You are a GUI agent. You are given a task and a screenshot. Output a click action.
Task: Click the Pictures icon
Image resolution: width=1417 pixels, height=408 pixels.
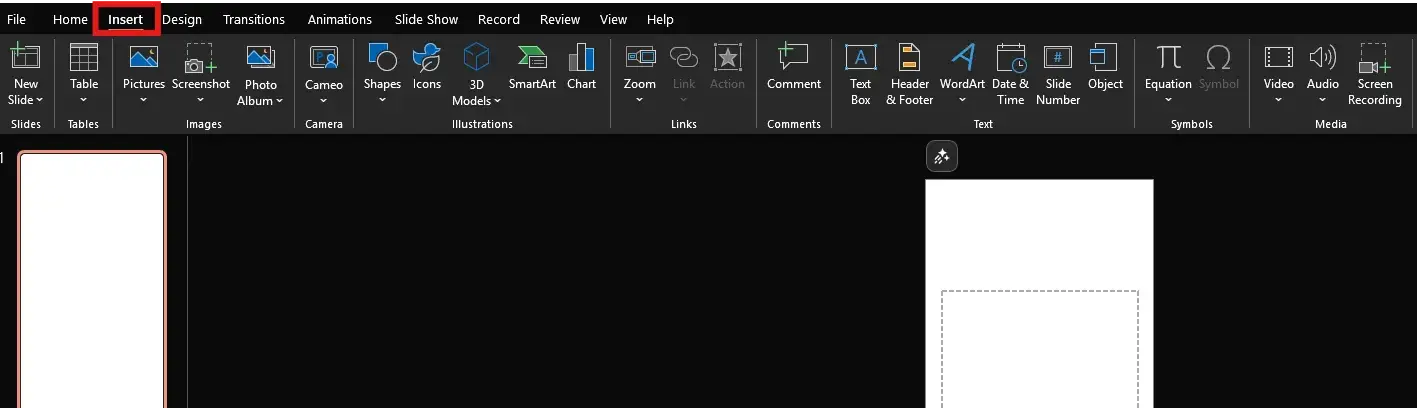pos(144,57)
